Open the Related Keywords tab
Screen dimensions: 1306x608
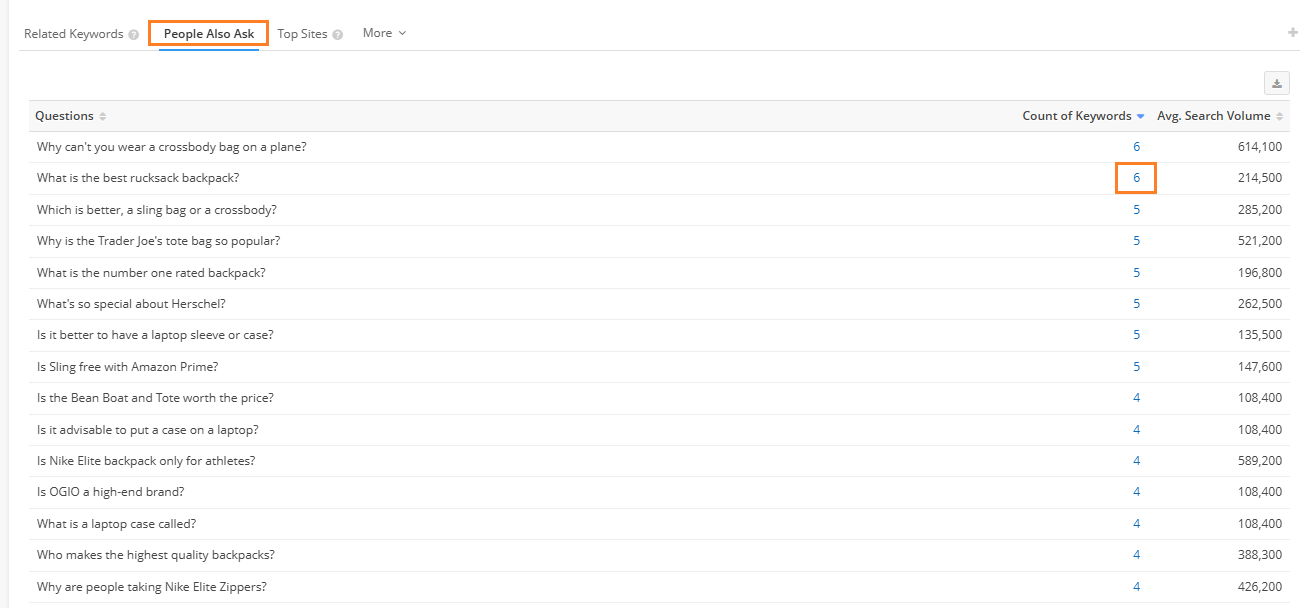coord(73,34)
